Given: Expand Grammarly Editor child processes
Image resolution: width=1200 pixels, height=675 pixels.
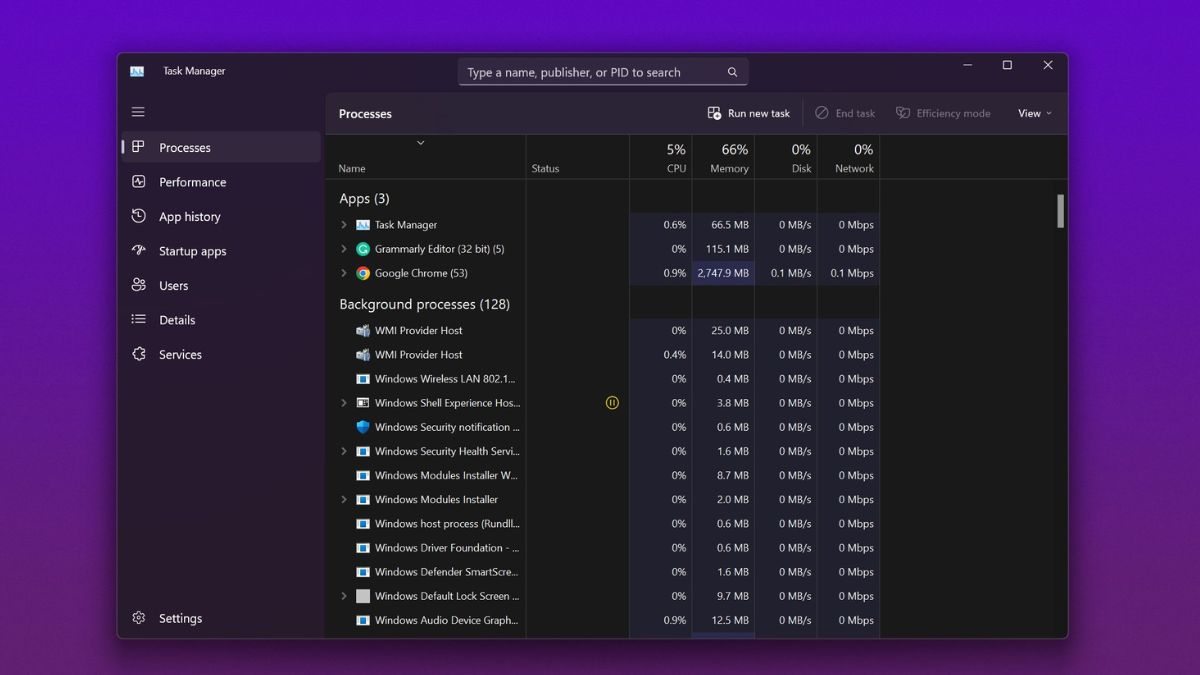Looking at the screenshot, I should (345, 249).
